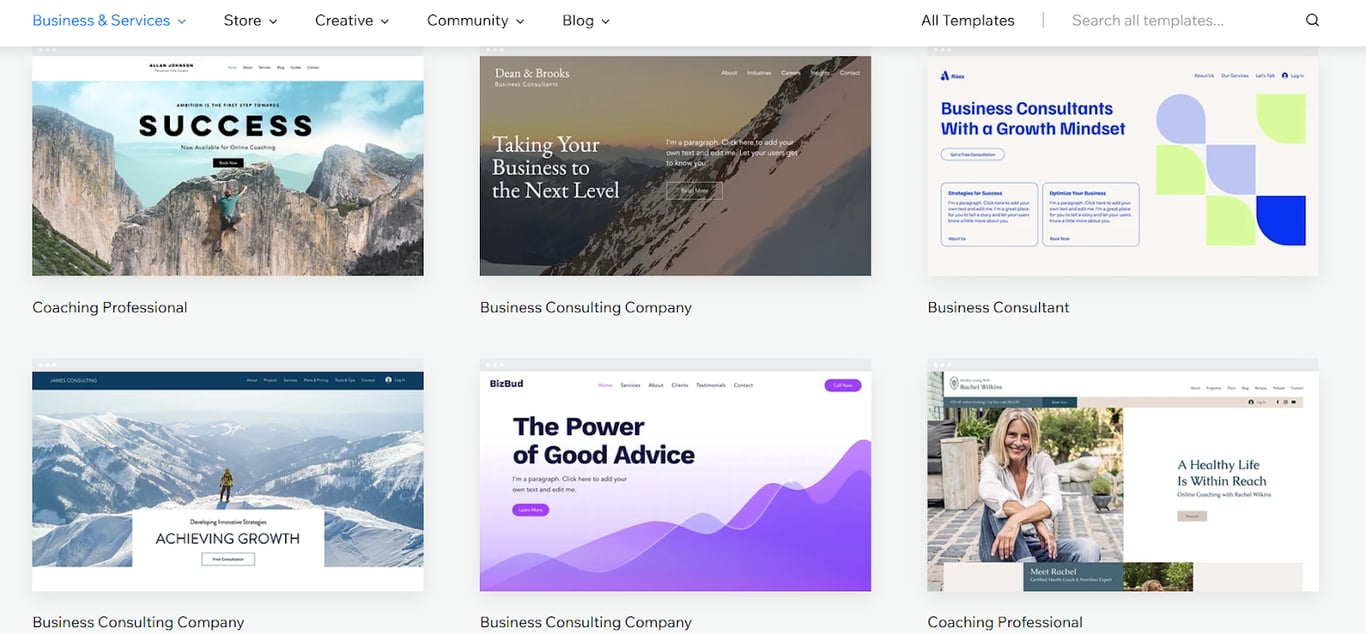The image size is (1366, 634).
Task: Expand the Business & Services dropdown
Action: tap(109, 20)
